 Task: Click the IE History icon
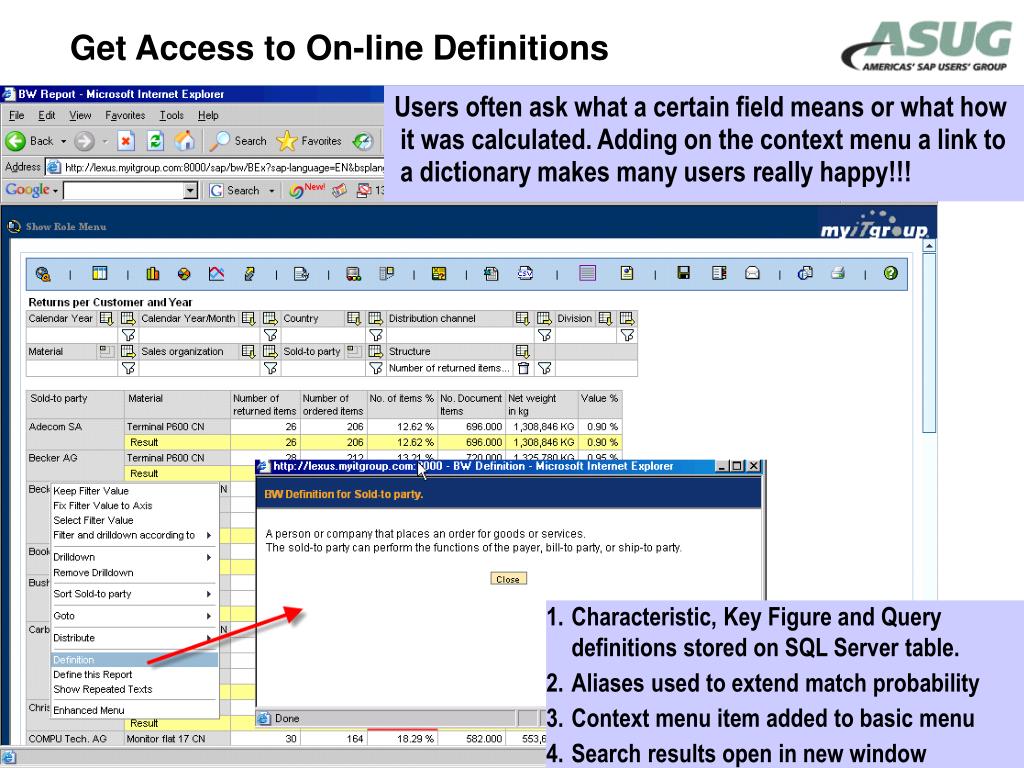click(x=362, y=140)
